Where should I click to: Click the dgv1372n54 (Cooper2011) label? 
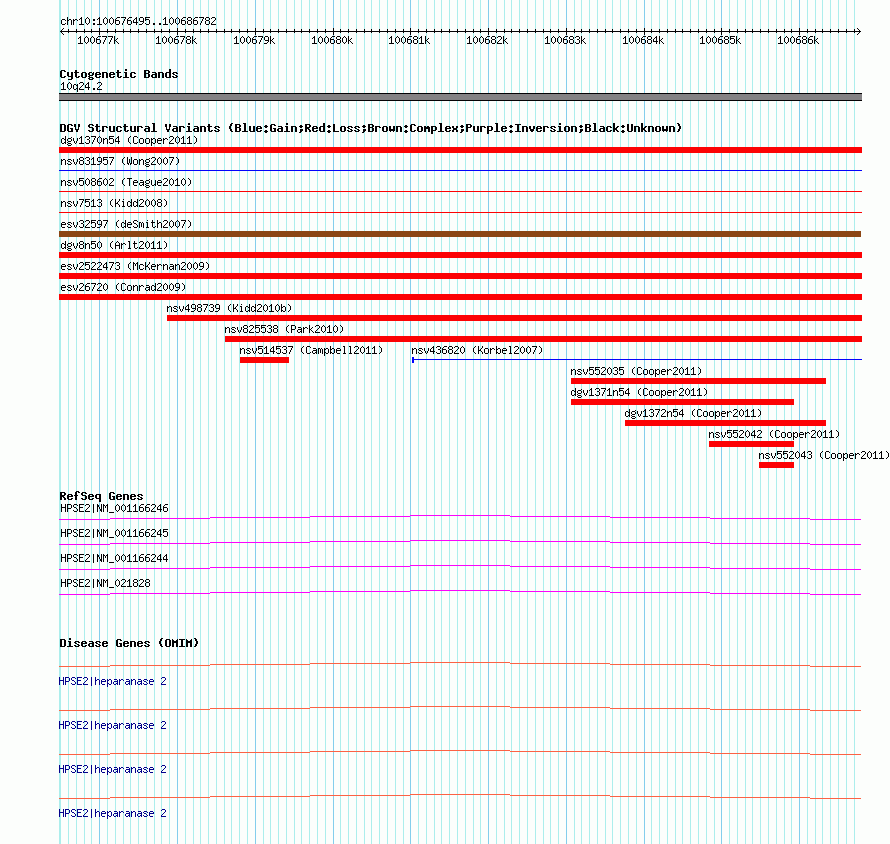693,413
